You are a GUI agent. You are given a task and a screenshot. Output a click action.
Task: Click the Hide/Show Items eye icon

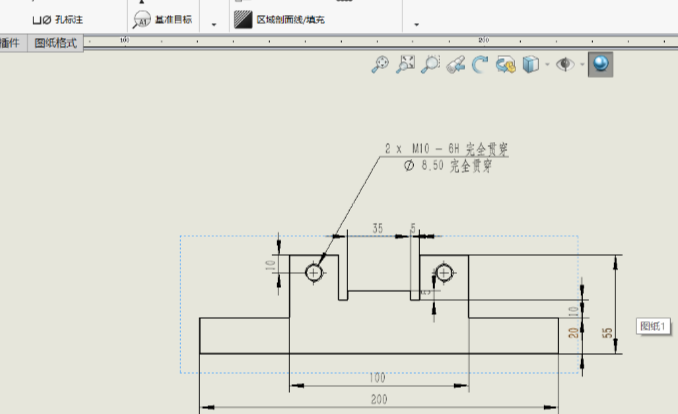(566, 65)
